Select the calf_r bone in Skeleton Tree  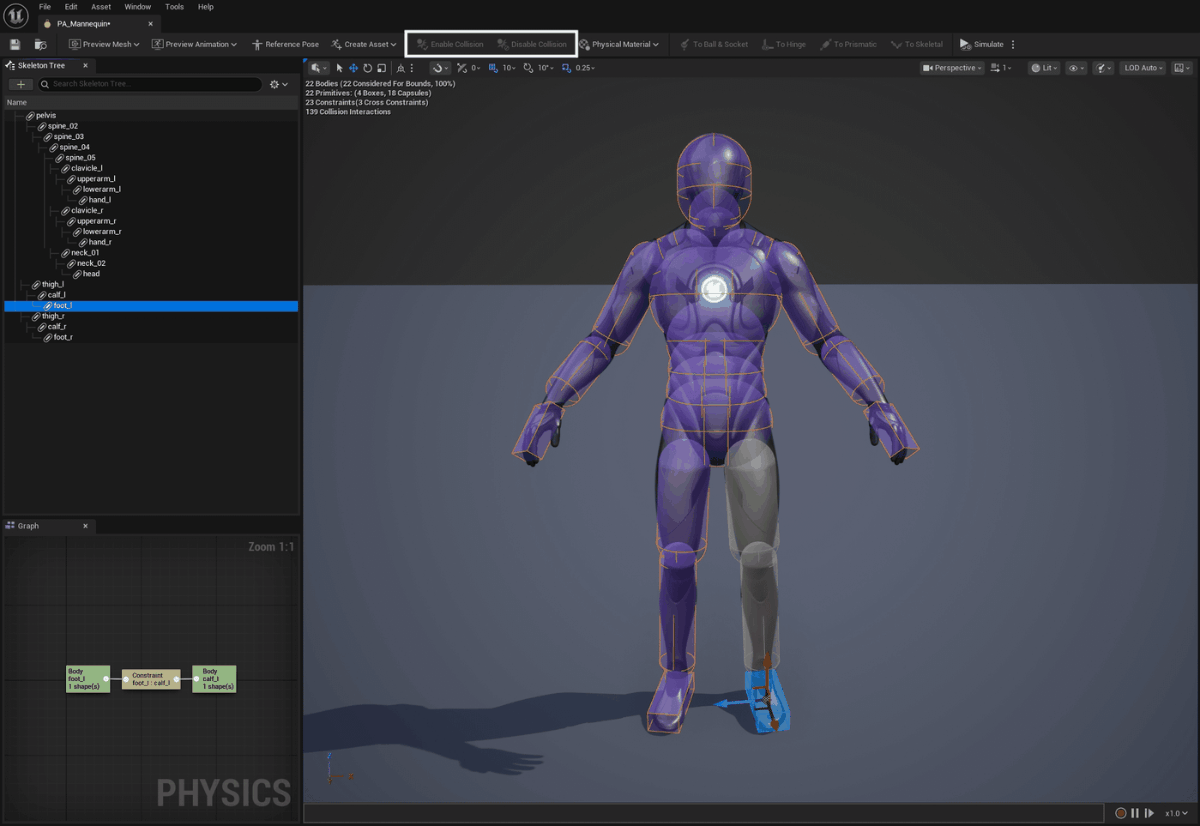coord(57,326)
